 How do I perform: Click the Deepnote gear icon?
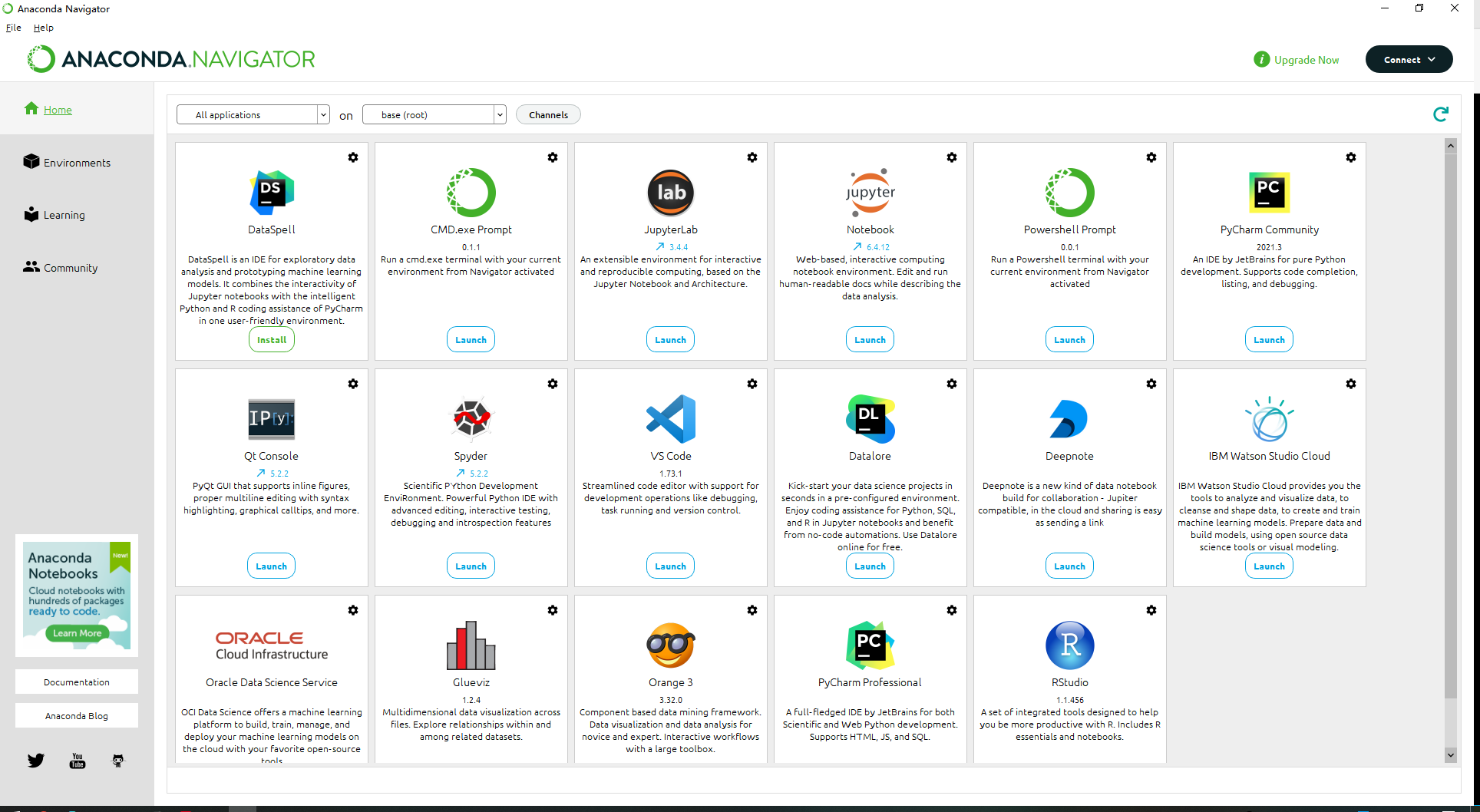1151,384
